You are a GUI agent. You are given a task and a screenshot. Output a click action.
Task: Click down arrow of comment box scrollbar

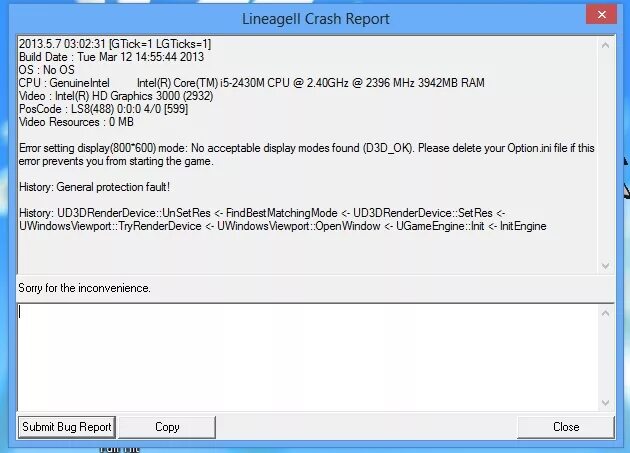point(605,402)
